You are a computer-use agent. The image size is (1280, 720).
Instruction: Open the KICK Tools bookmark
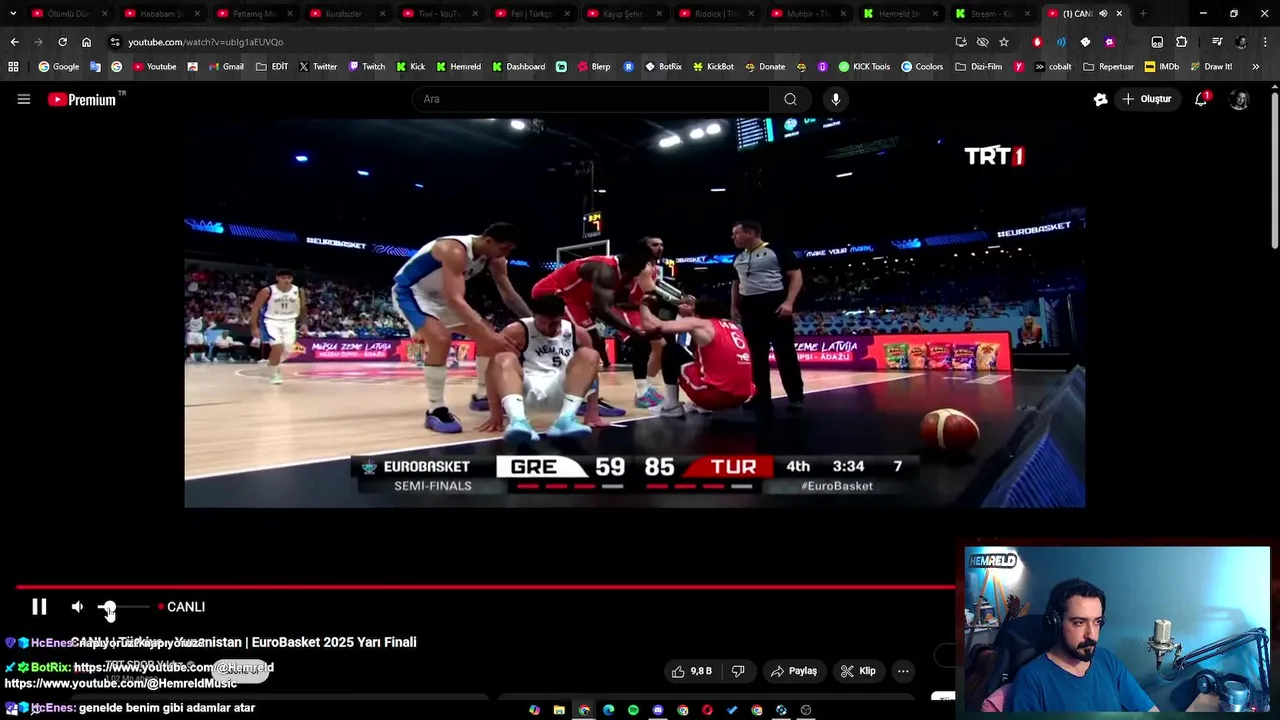(864, 67)
